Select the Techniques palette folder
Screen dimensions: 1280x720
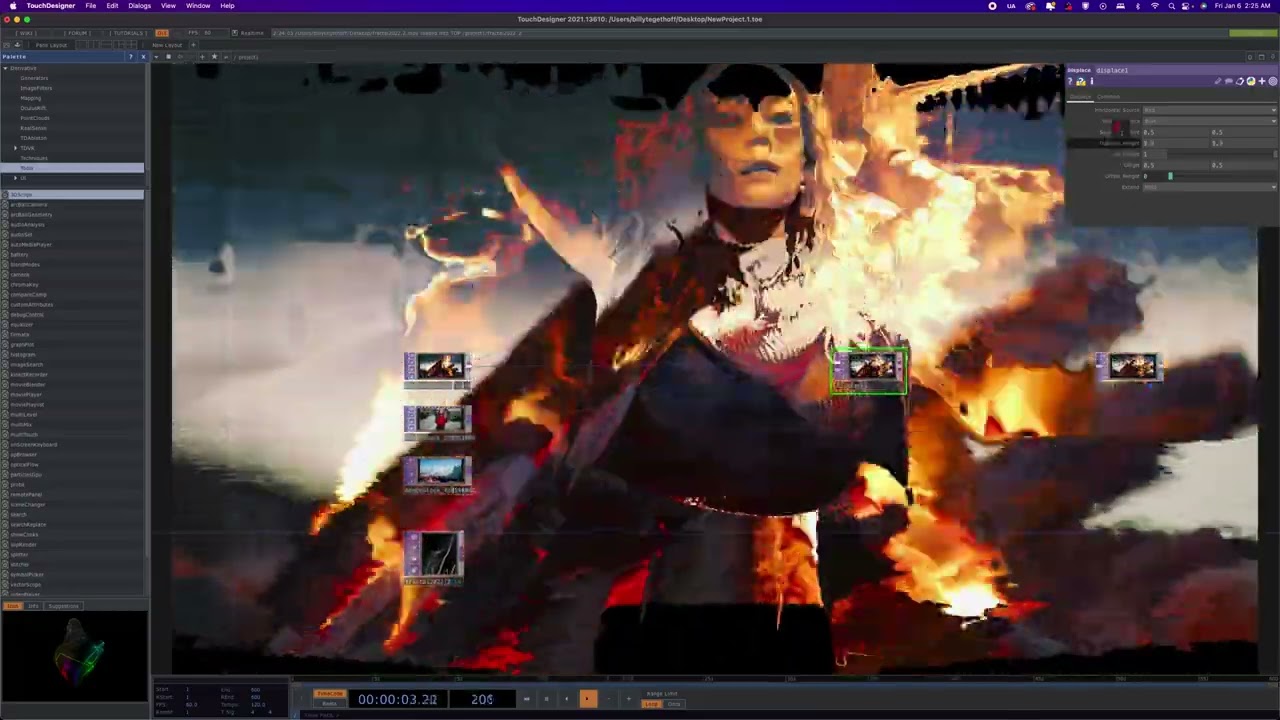34,158
